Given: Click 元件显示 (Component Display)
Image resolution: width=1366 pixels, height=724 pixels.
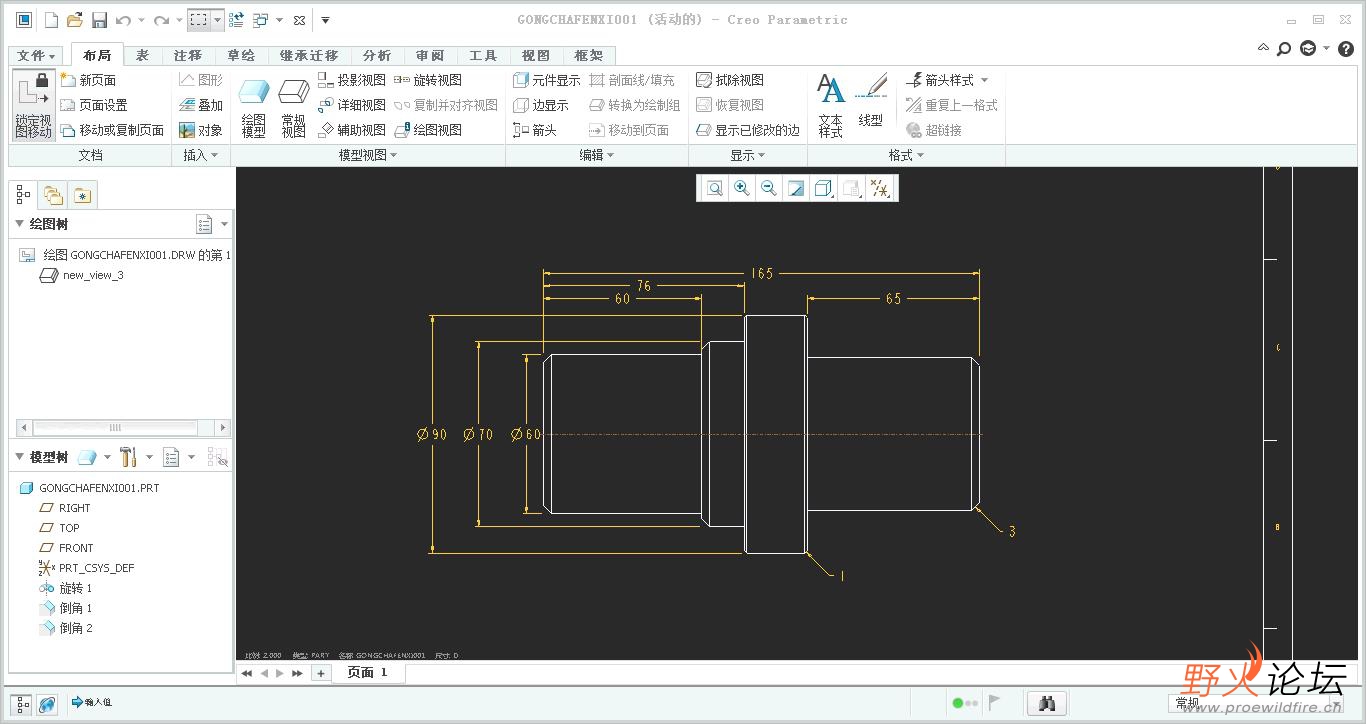Looking at the screenshot, I should tap(546, 80).
